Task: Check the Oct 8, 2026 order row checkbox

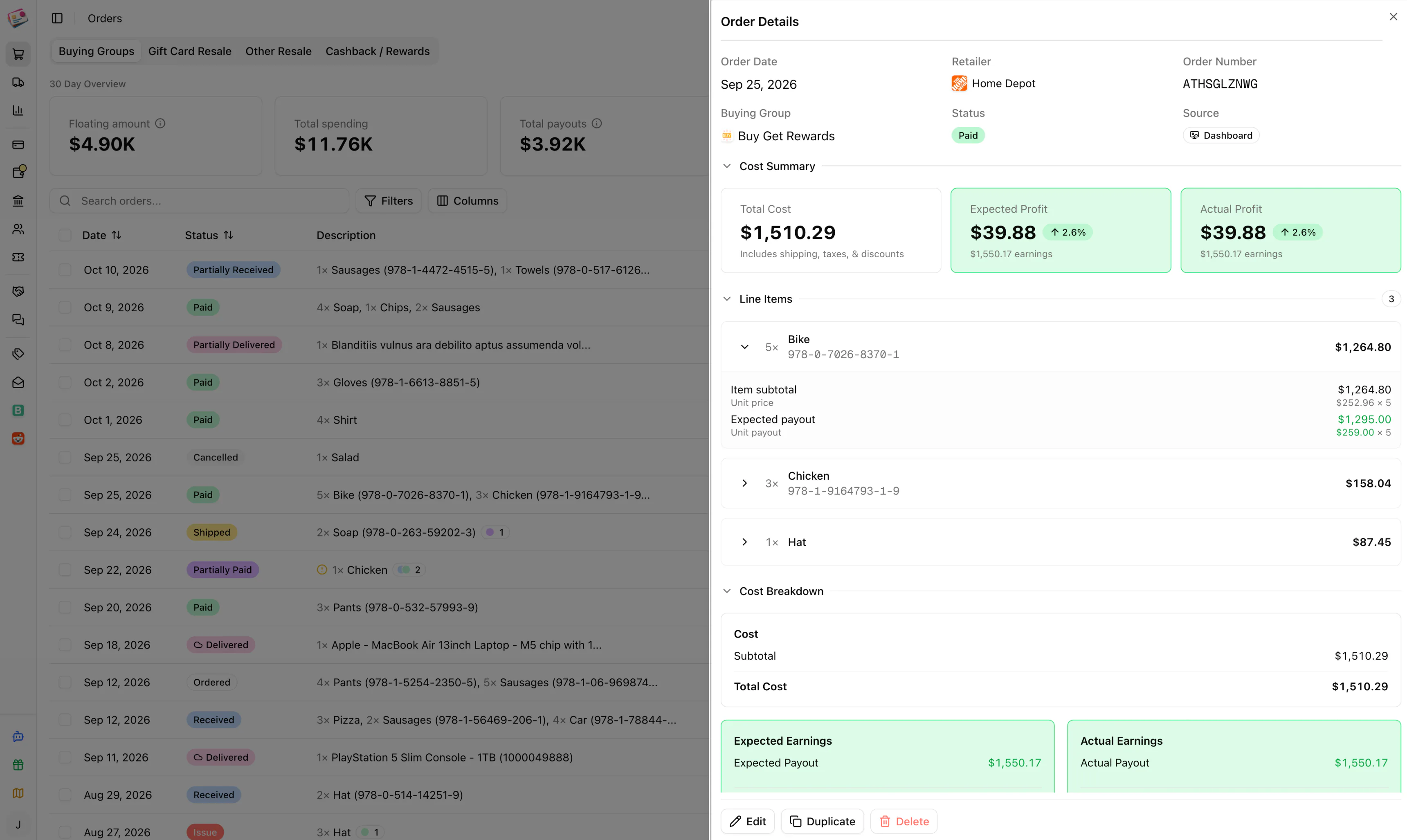Action: [x=65, y=345]
